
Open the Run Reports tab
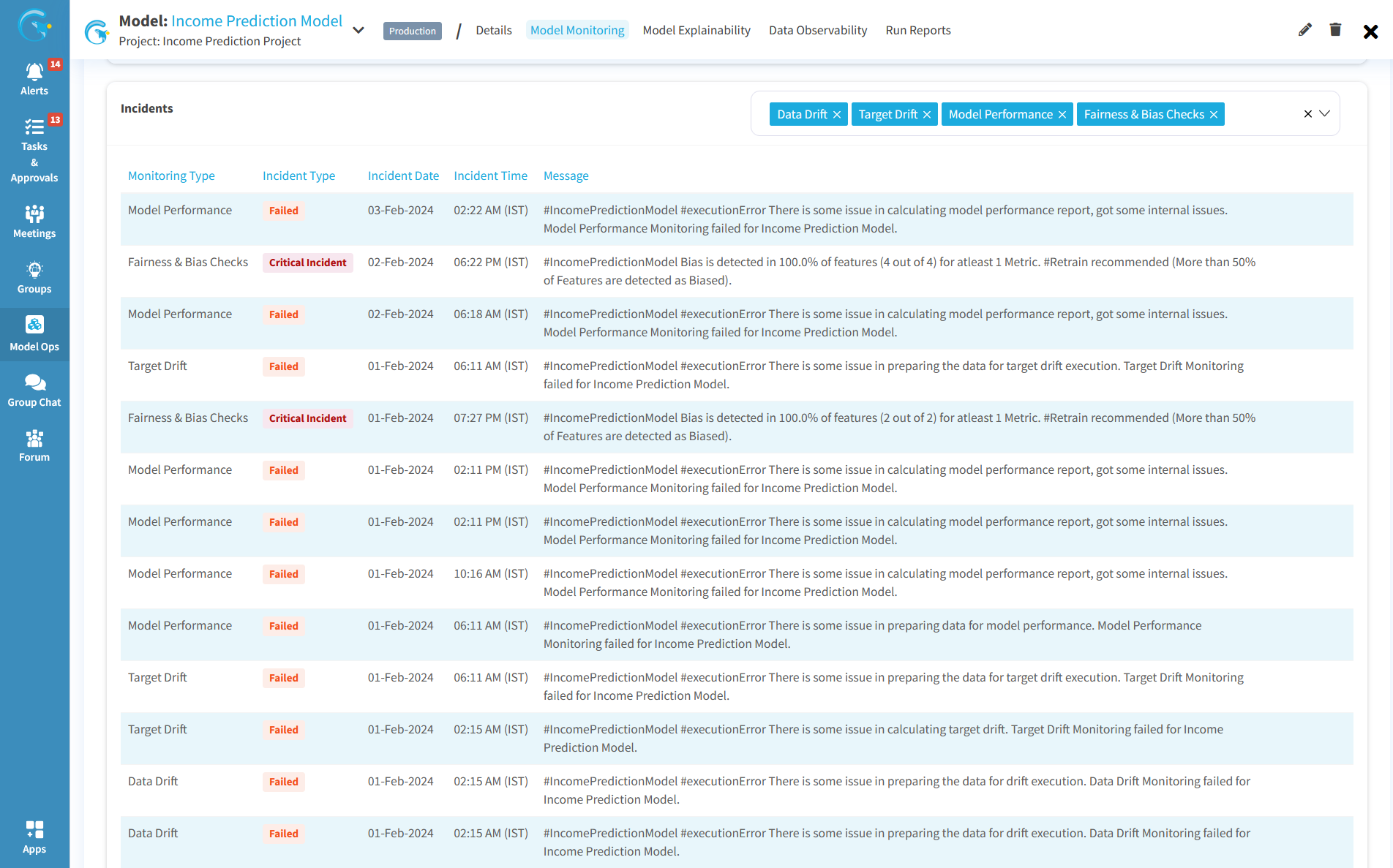(918, 30)
